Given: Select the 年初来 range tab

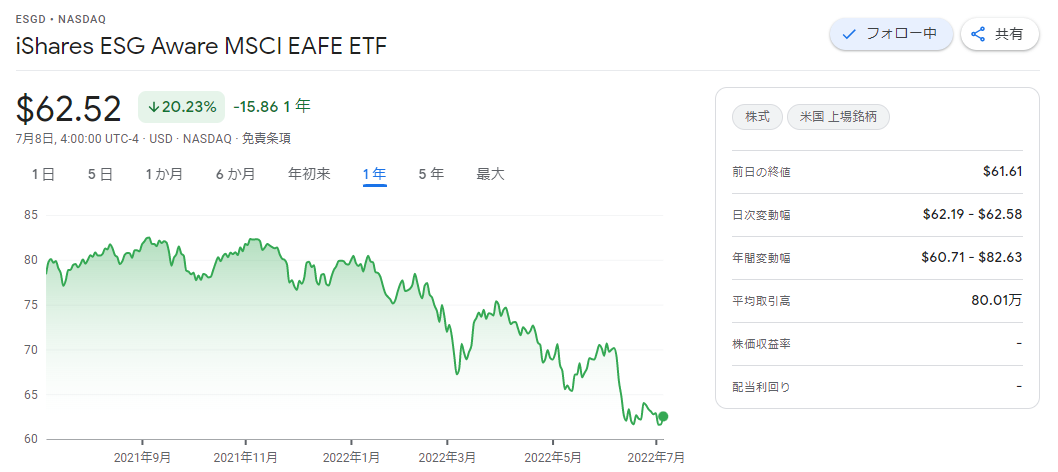Looking at the screenshot, I should click(x=309, y=175).
